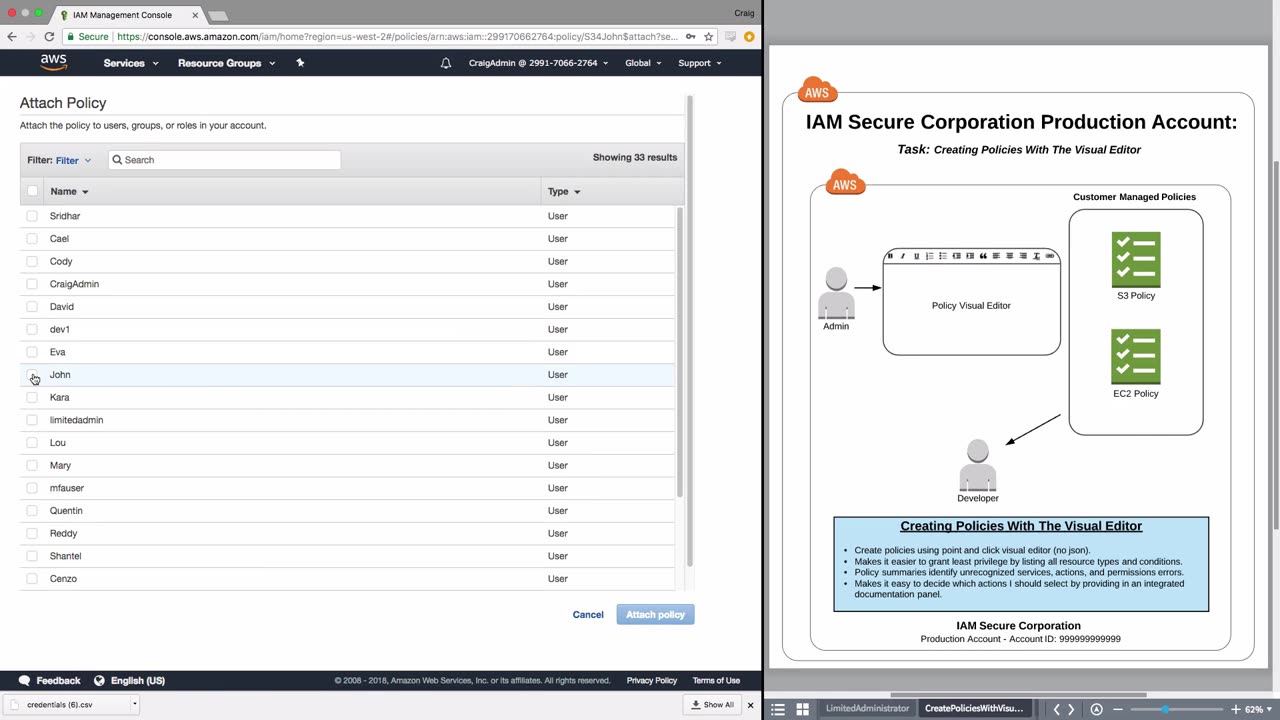Click the language globe icon
Viewport: 1280px width, 720px height.
click(99, 681)
